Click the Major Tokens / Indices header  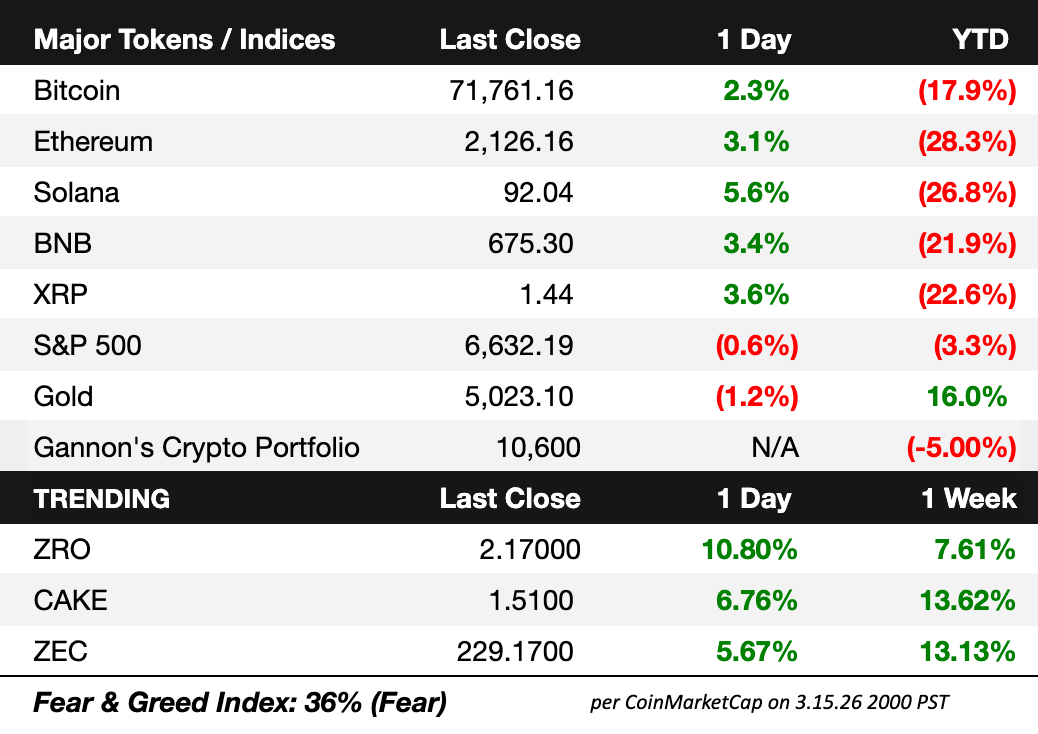point(185,40)
